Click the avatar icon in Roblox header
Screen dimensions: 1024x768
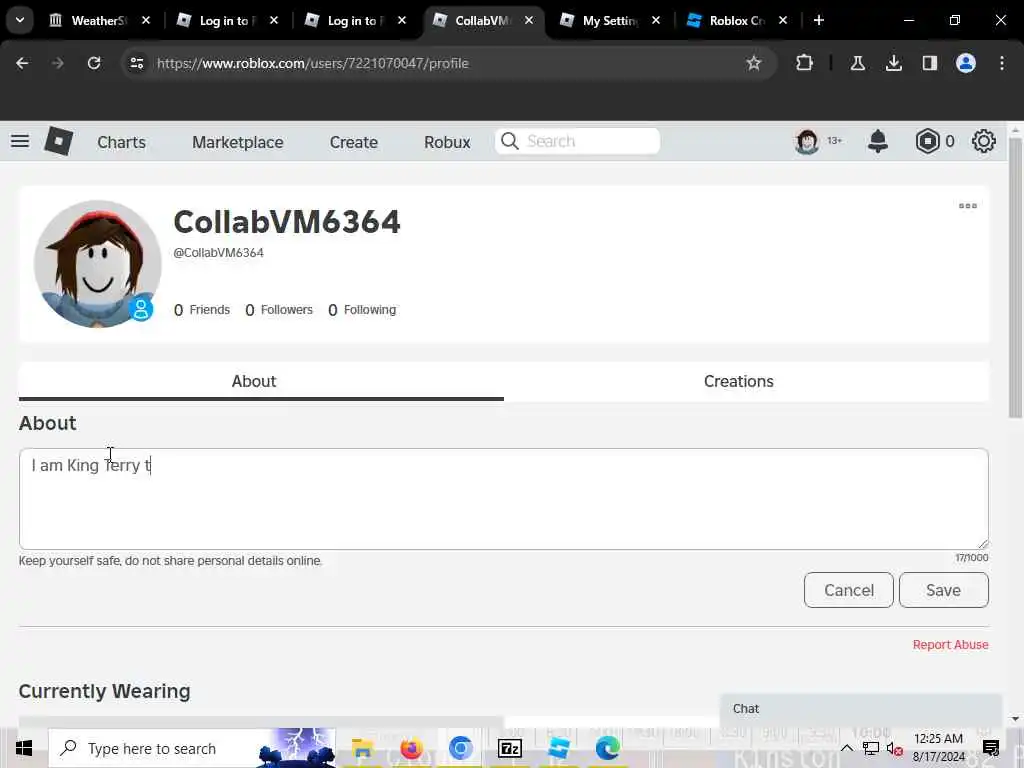807,141
